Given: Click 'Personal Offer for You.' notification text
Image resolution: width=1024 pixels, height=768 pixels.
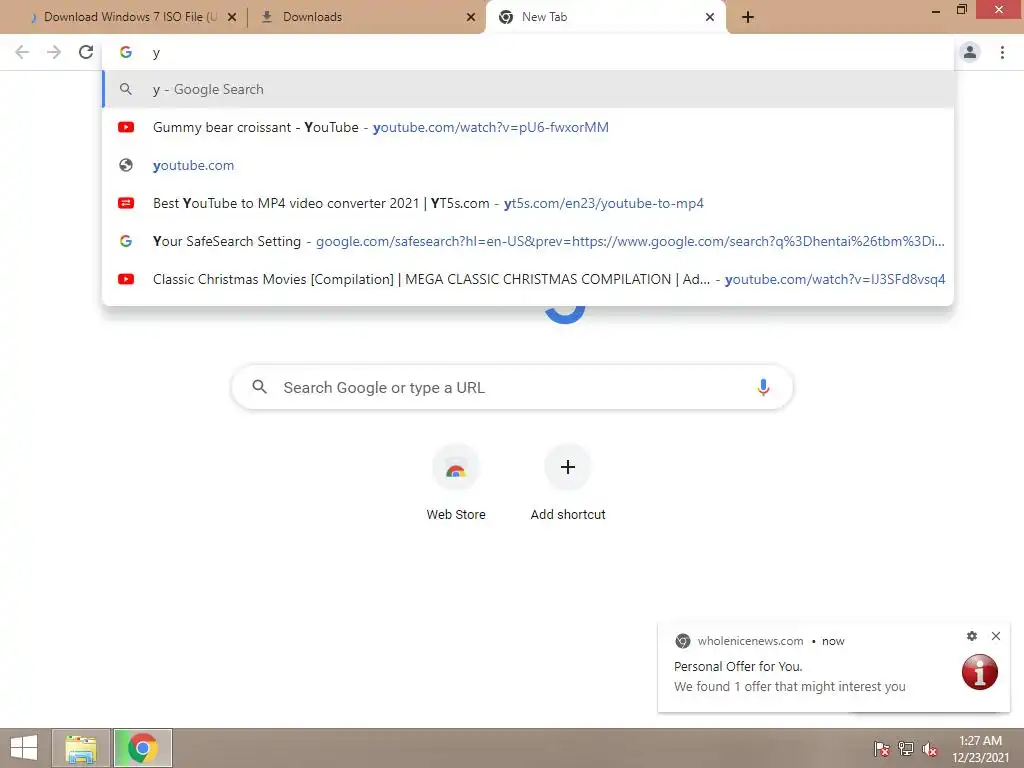Looking at the screenshot, I should [738, 667].
